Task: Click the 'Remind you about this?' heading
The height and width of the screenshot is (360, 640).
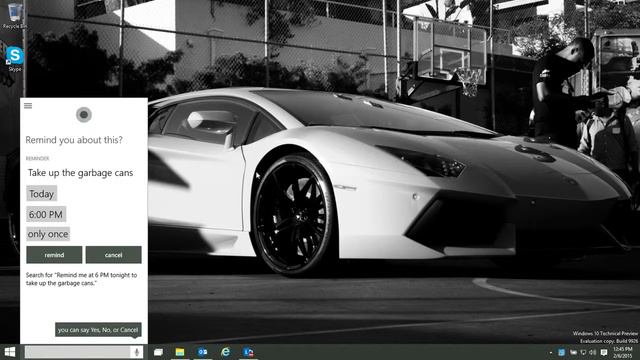Action: click(74, 140)
